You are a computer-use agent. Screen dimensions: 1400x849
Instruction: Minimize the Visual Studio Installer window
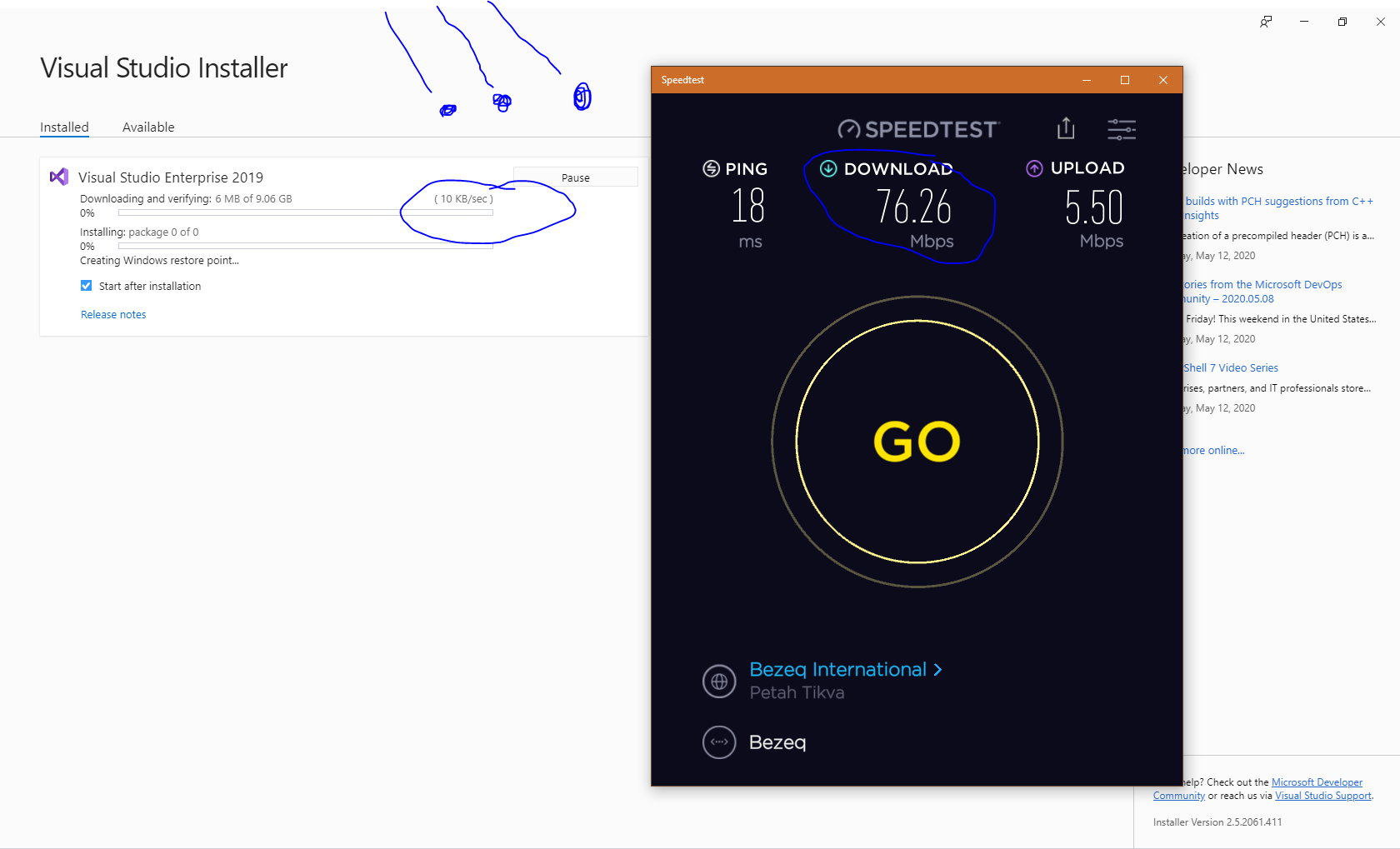(1304, 22)
